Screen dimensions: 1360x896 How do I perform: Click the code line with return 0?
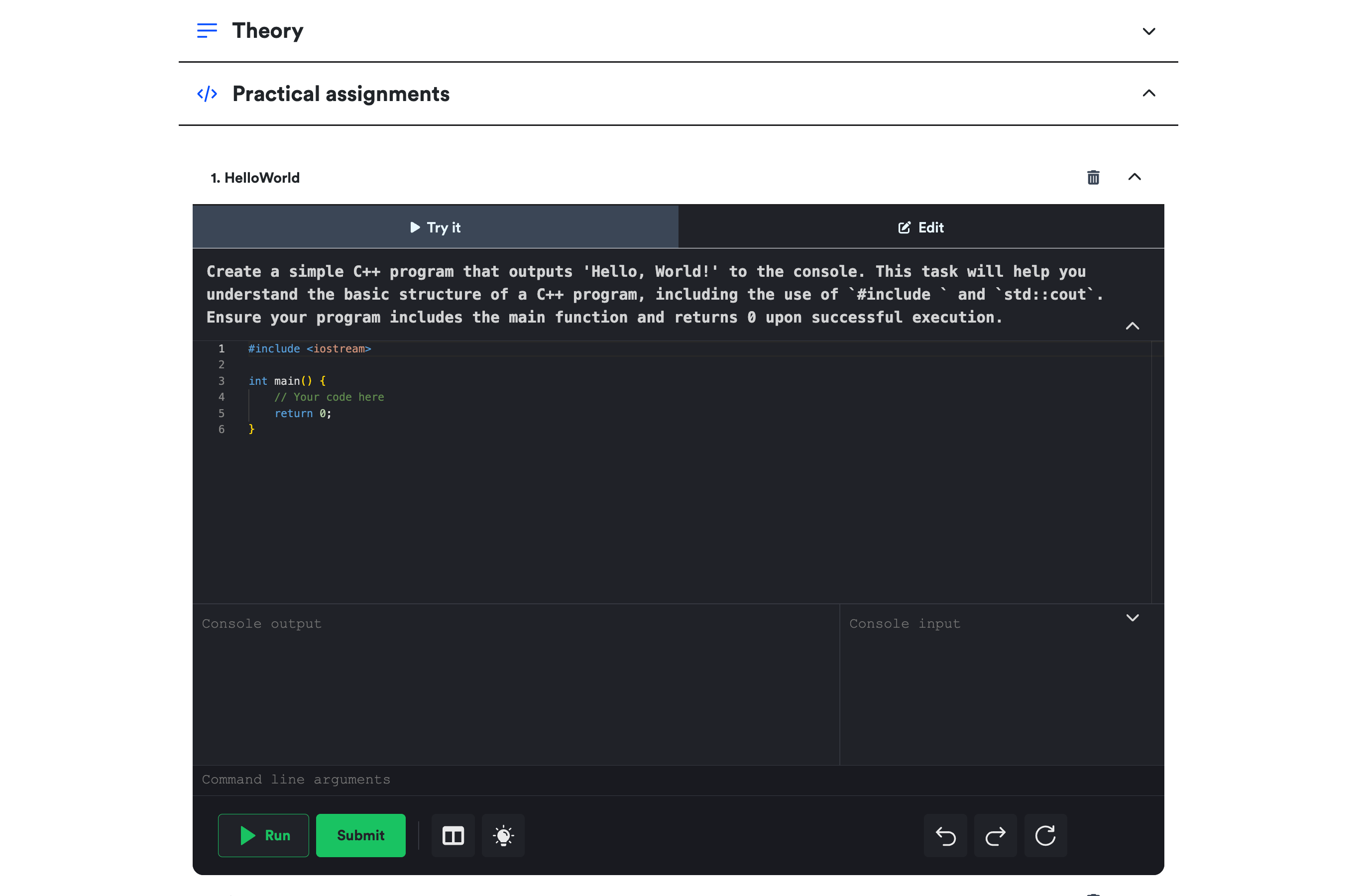[303, 413]
